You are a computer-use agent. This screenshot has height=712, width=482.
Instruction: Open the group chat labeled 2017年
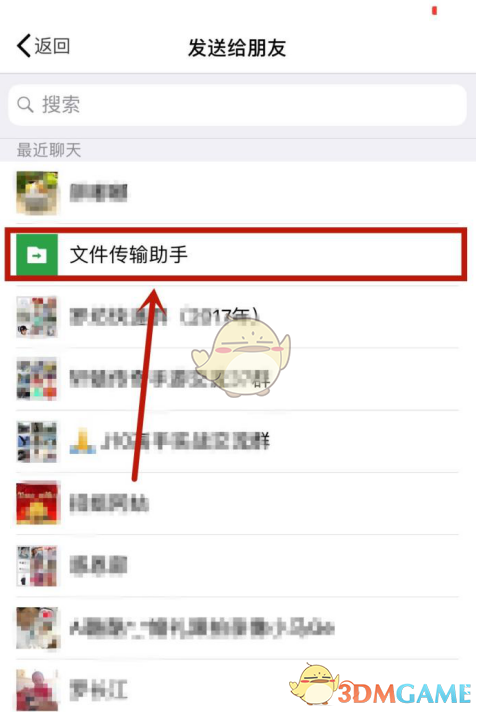pos(238,317)
